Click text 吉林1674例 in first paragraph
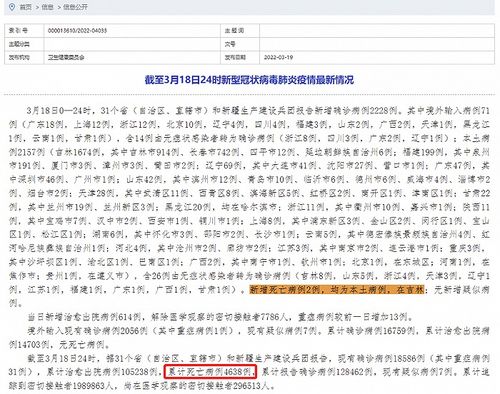 pos(78,152)
